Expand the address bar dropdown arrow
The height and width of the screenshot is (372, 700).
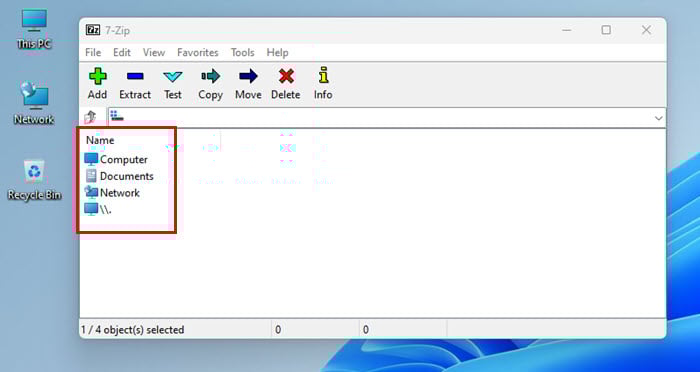(x=658, y=118)
